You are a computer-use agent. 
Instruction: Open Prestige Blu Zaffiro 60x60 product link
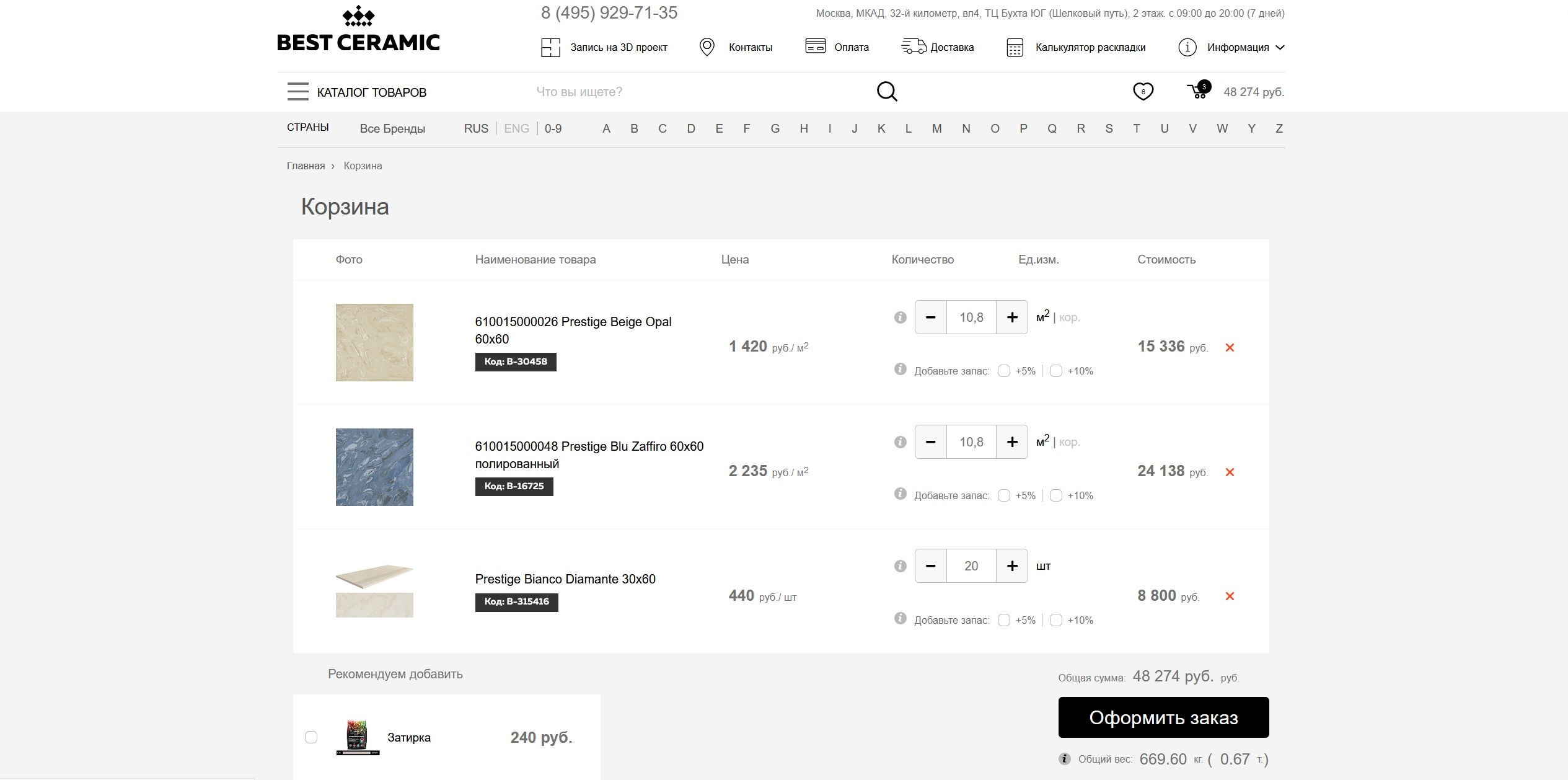click(589, 455)
